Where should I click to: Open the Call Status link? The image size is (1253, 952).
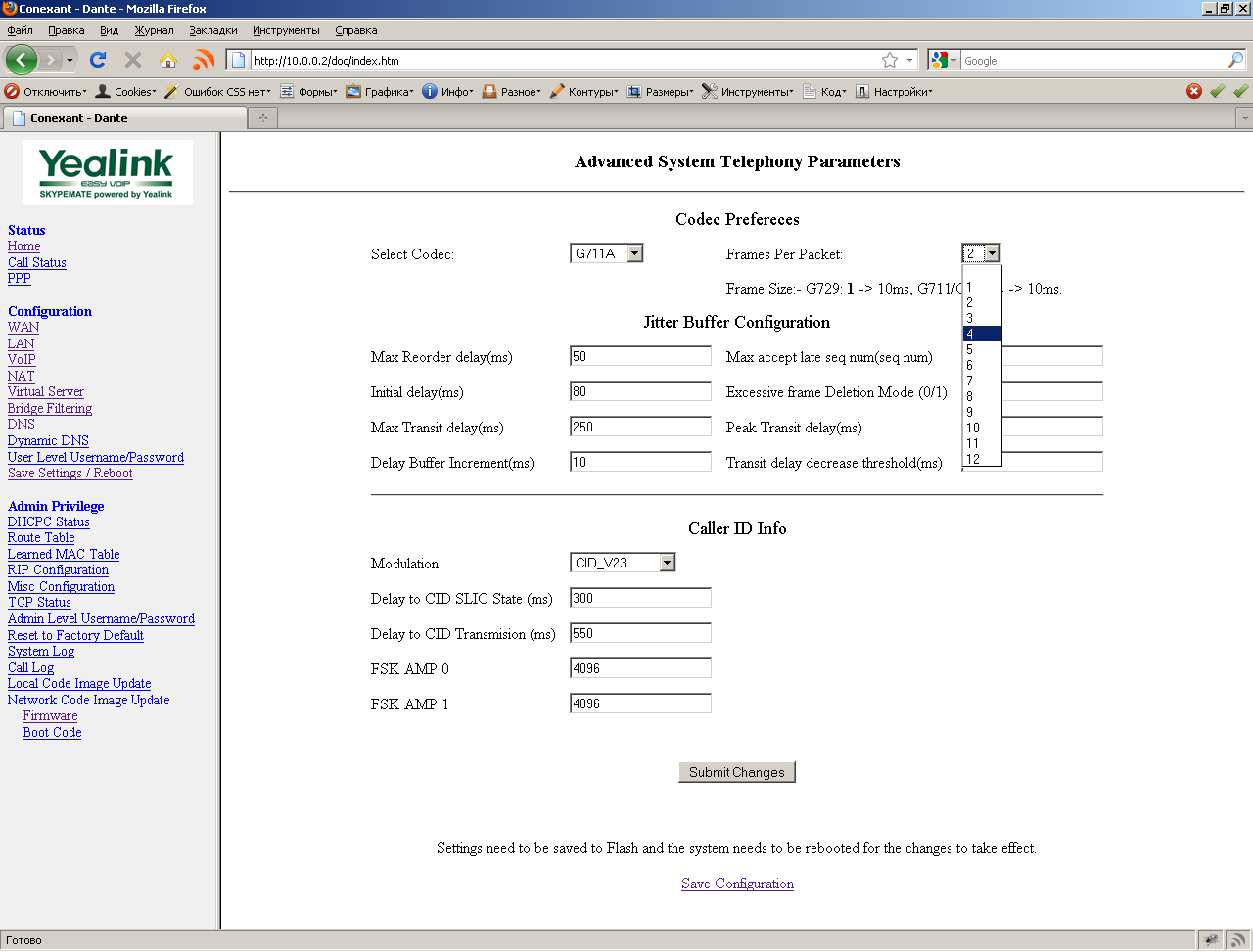coord(37,262)
